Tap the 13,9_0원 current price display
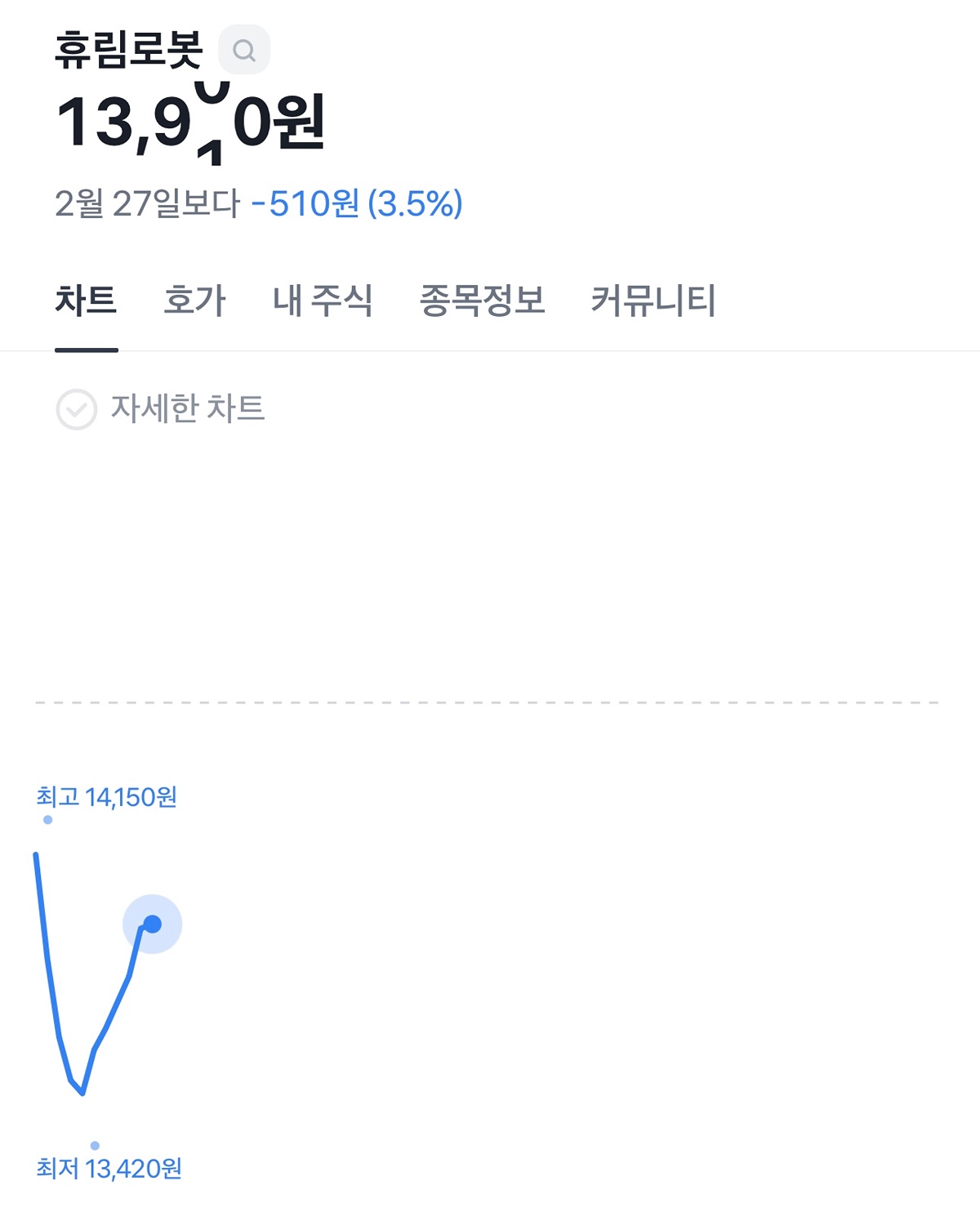Image resolution: width=980 pixels, height=1221 pixels. pyautogui.click(x=190, y=123)
